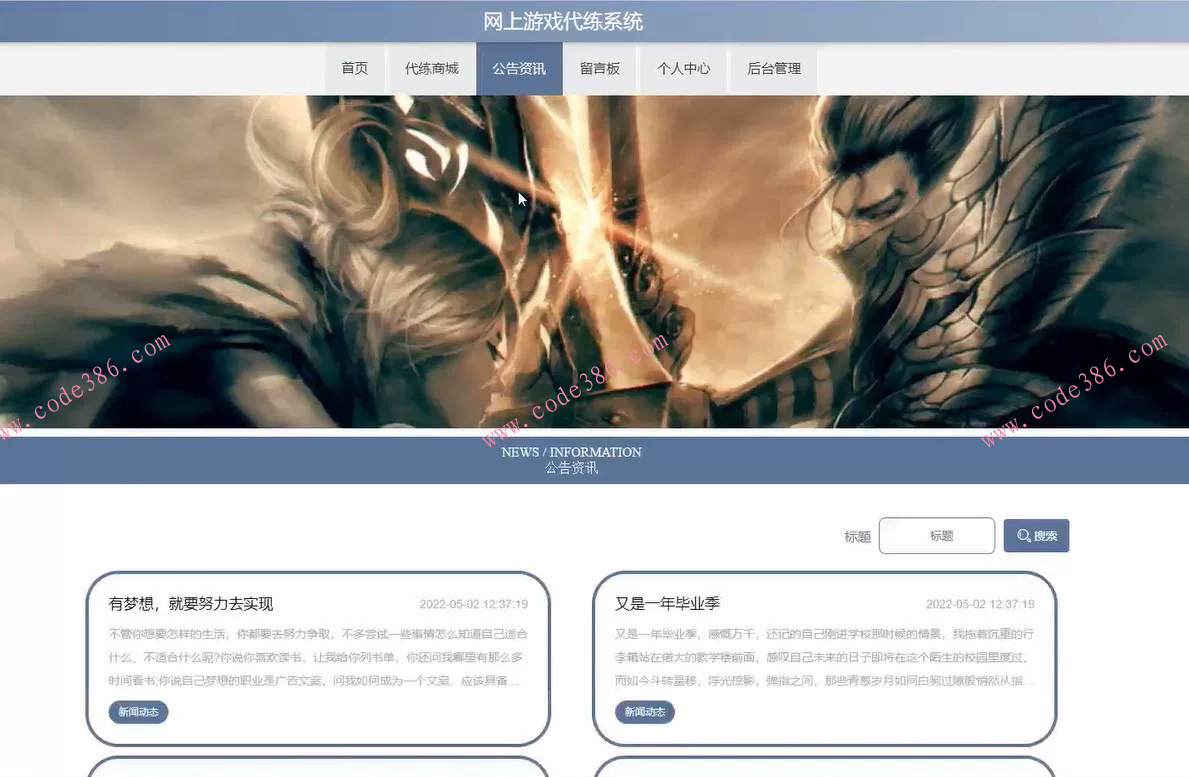Click the partially visible card at bottom left
This screenshot has width=1189, height=777.
tap(317, 770)
